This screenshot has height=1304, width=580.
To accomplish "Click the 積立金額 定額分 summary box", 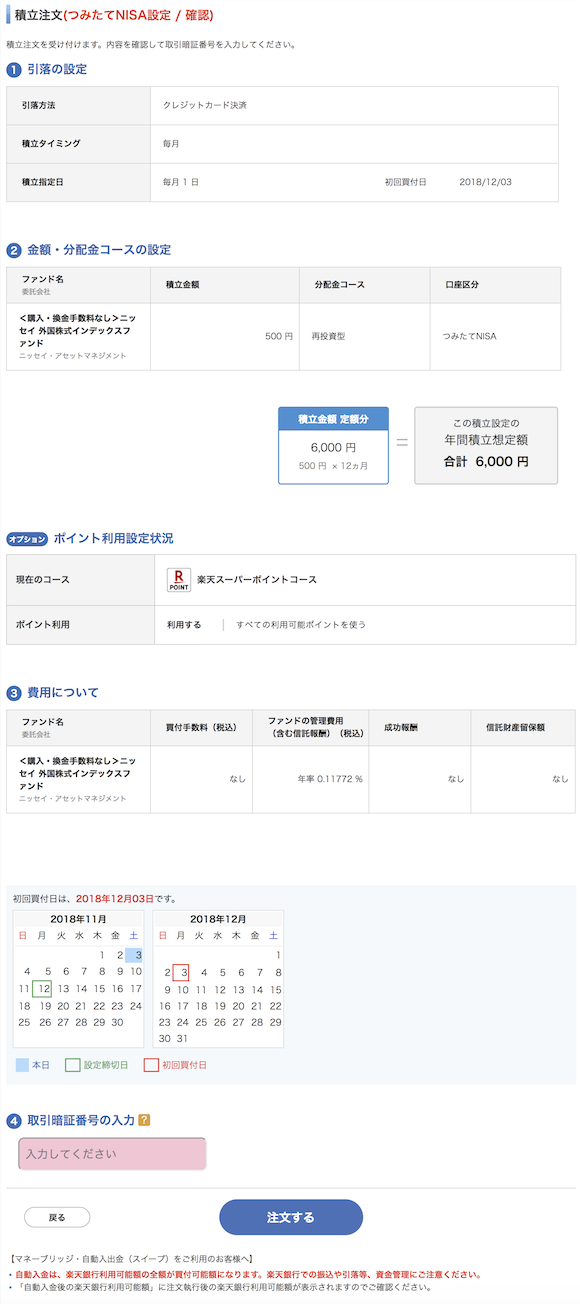I will pos(333,445).
